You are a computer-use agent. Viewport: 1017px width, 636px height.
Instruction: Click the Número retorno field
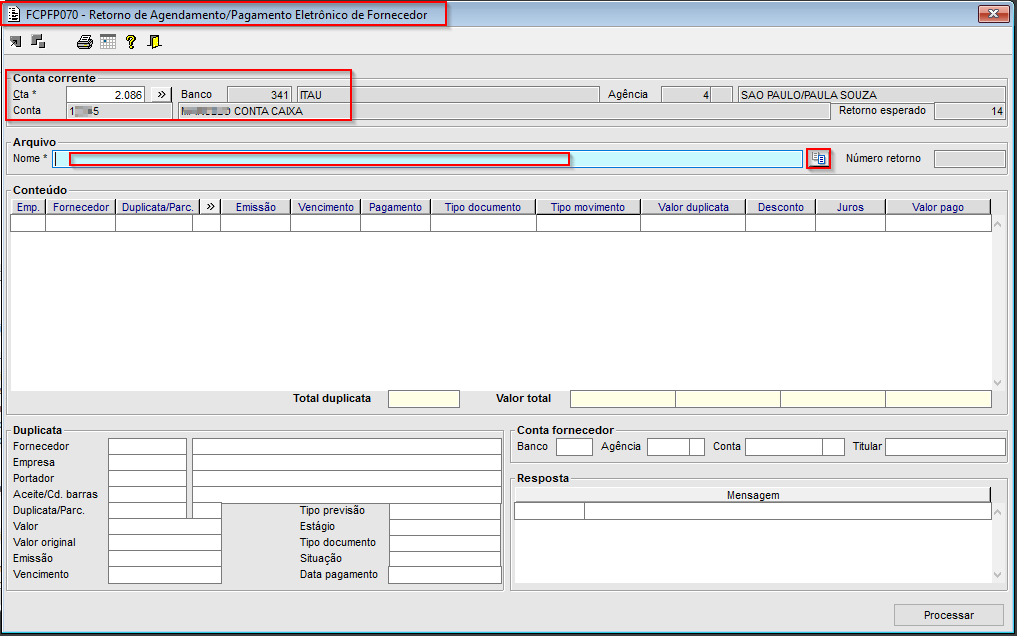click(x=970, y=159)
